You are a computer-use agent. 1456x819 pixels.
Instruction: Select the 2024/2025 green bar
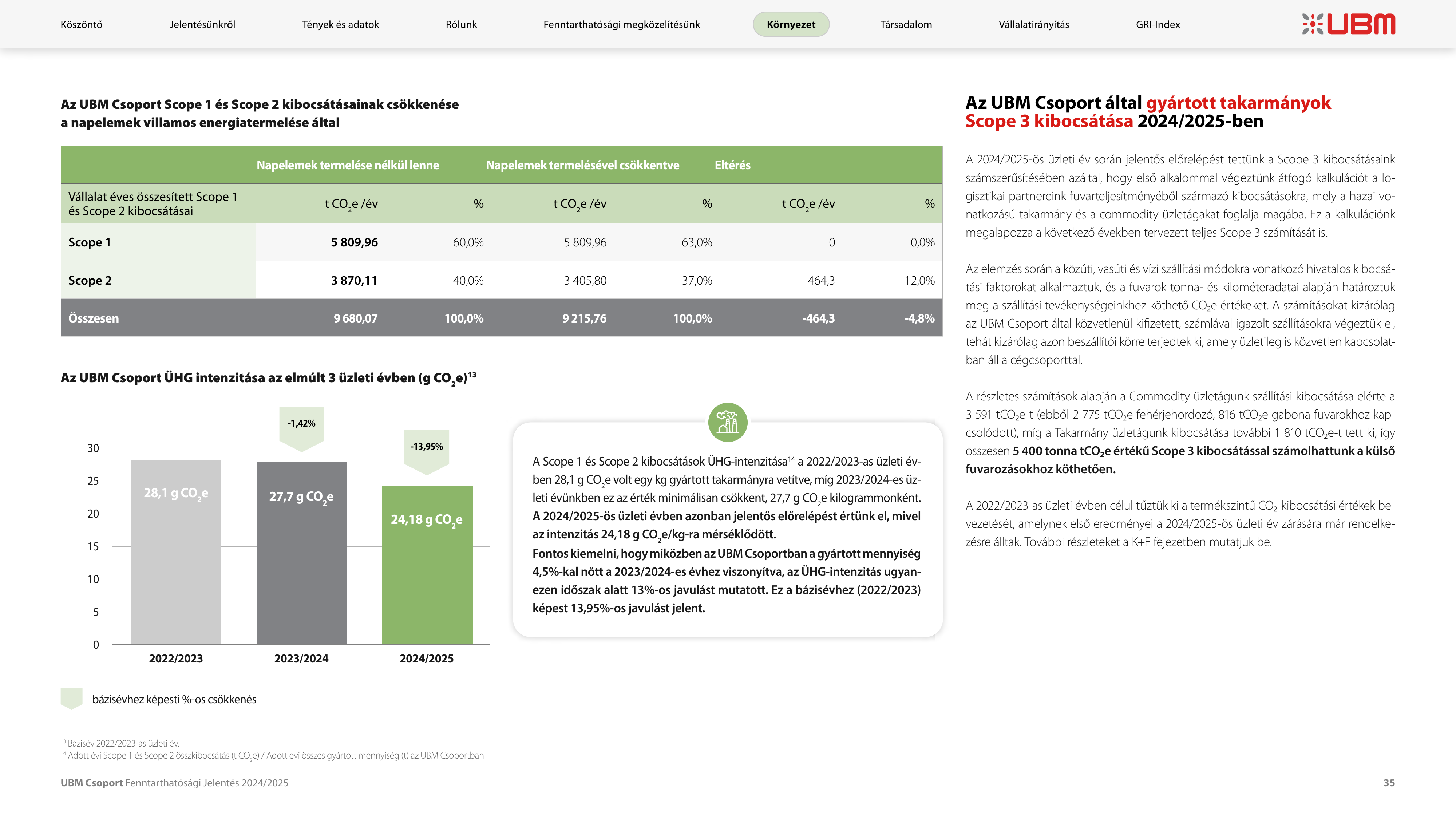pos(427,565)
